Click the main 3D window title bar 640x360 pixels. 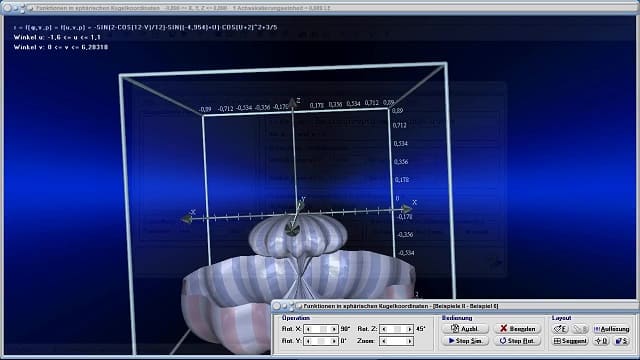(x=320, y=8)
